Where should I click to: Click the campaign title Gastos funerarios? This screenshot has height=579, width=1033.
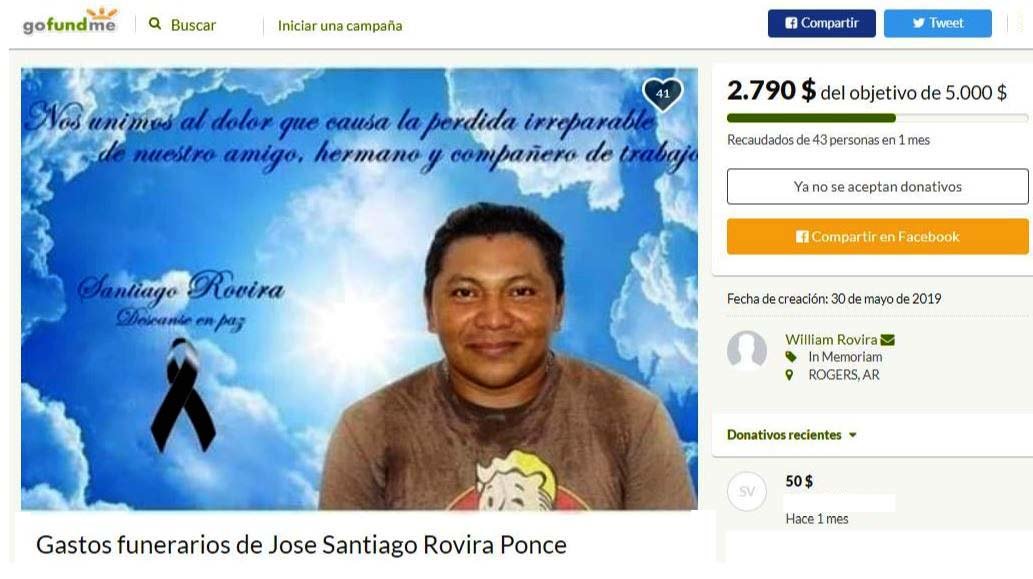click(301, 545)
